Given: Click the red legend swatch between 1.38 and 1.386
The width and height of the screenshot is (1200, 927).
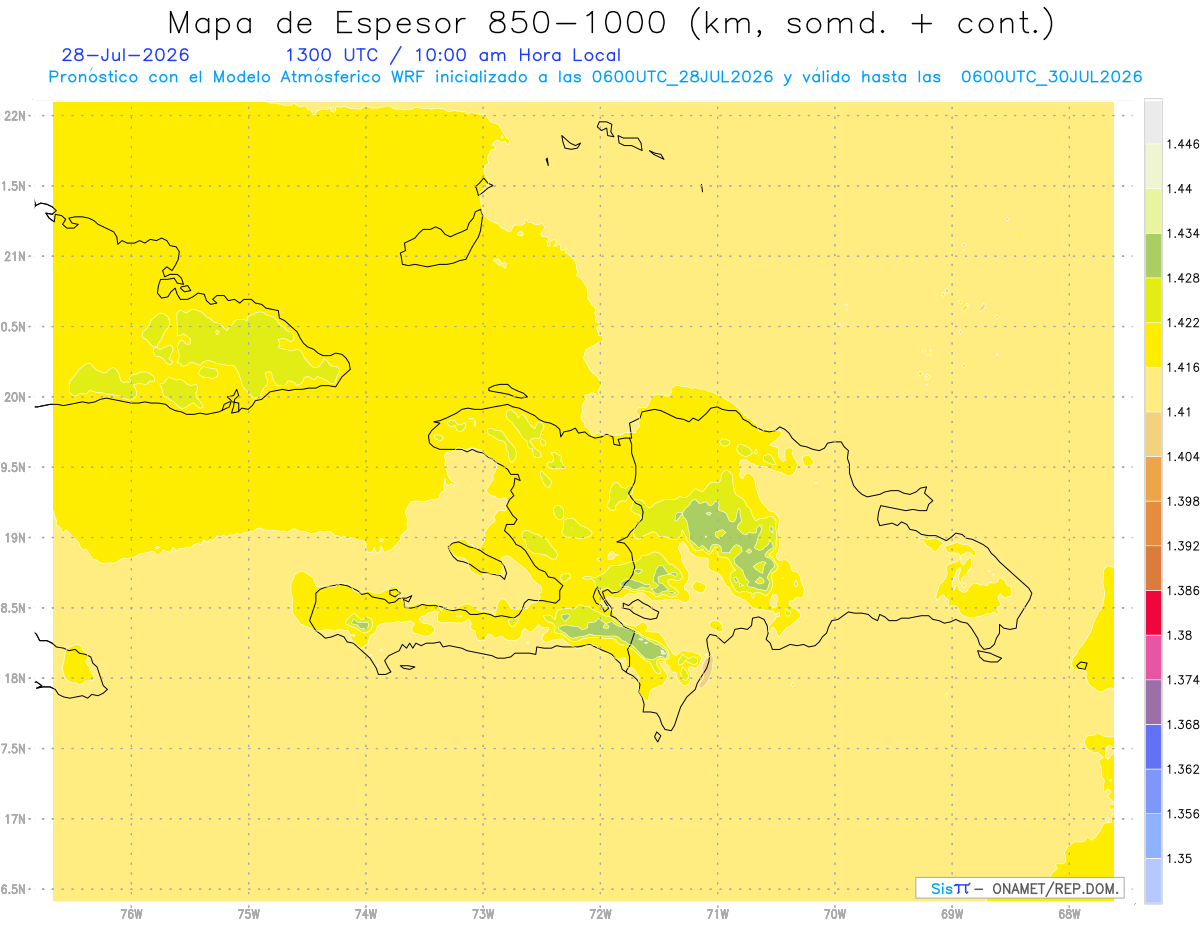Looking at the screenshot, I should 1153,612.
